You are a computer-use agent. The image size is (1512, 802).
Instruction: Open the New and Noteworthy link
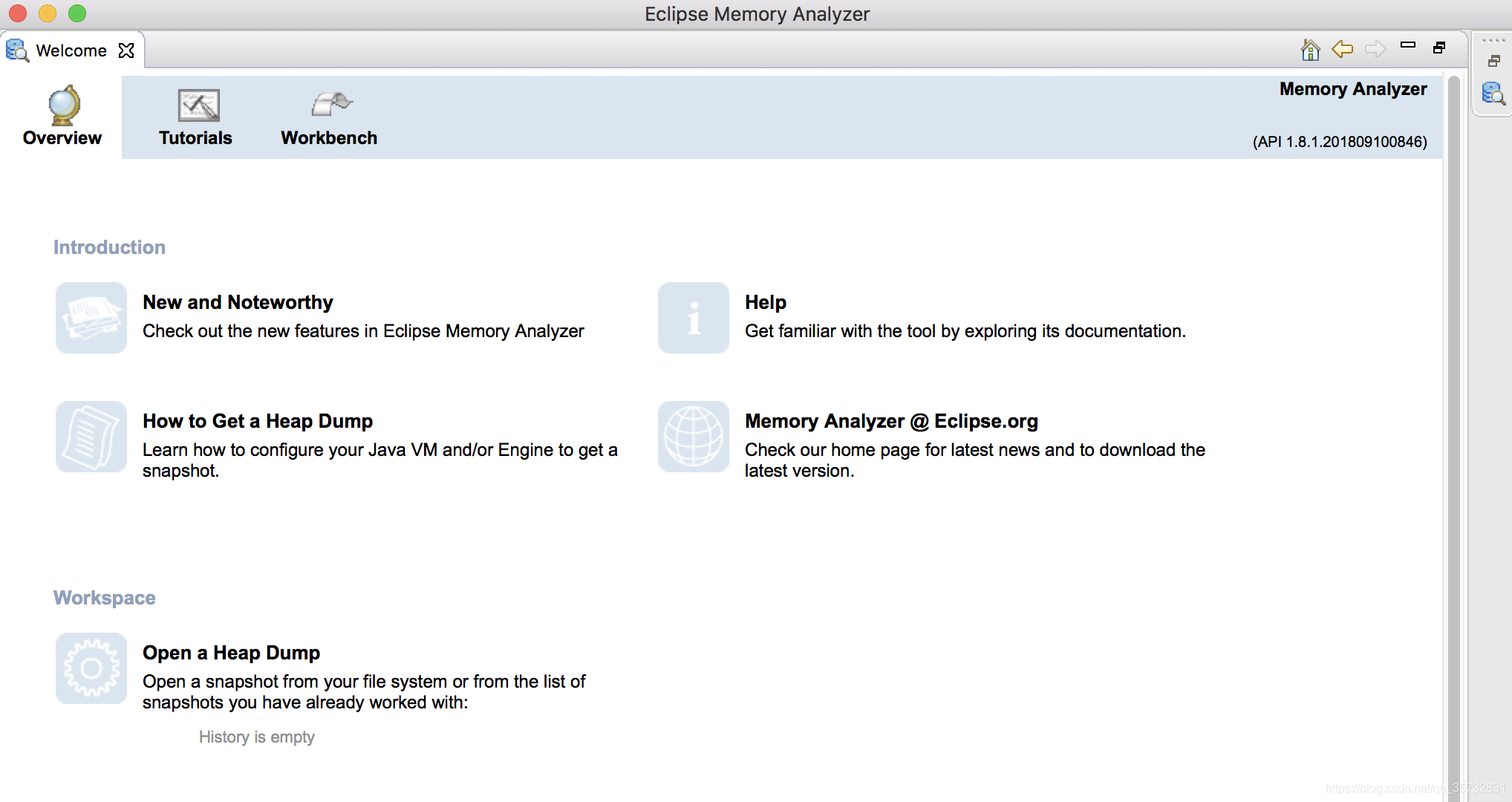pos(238,302)
